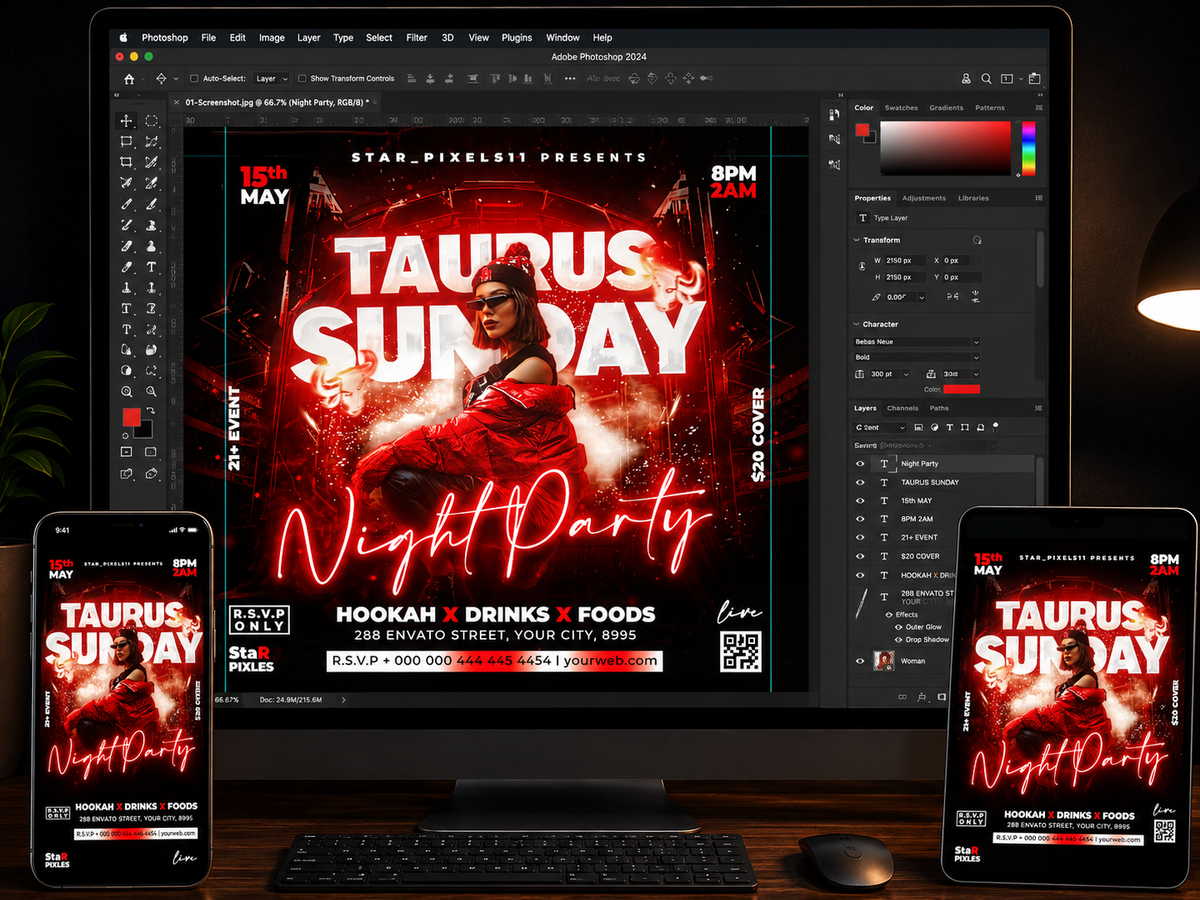Hide the 8PM 2AM layer
This screenshot has width=1200, height=900.
point(860,519)
